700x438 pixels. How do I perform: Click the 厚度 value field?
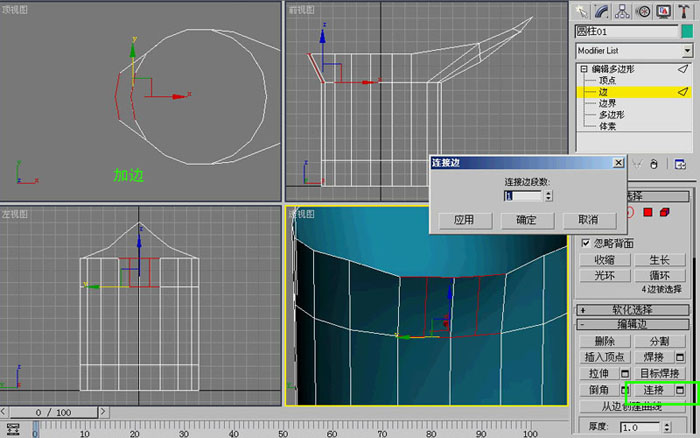tap(639, 428)
